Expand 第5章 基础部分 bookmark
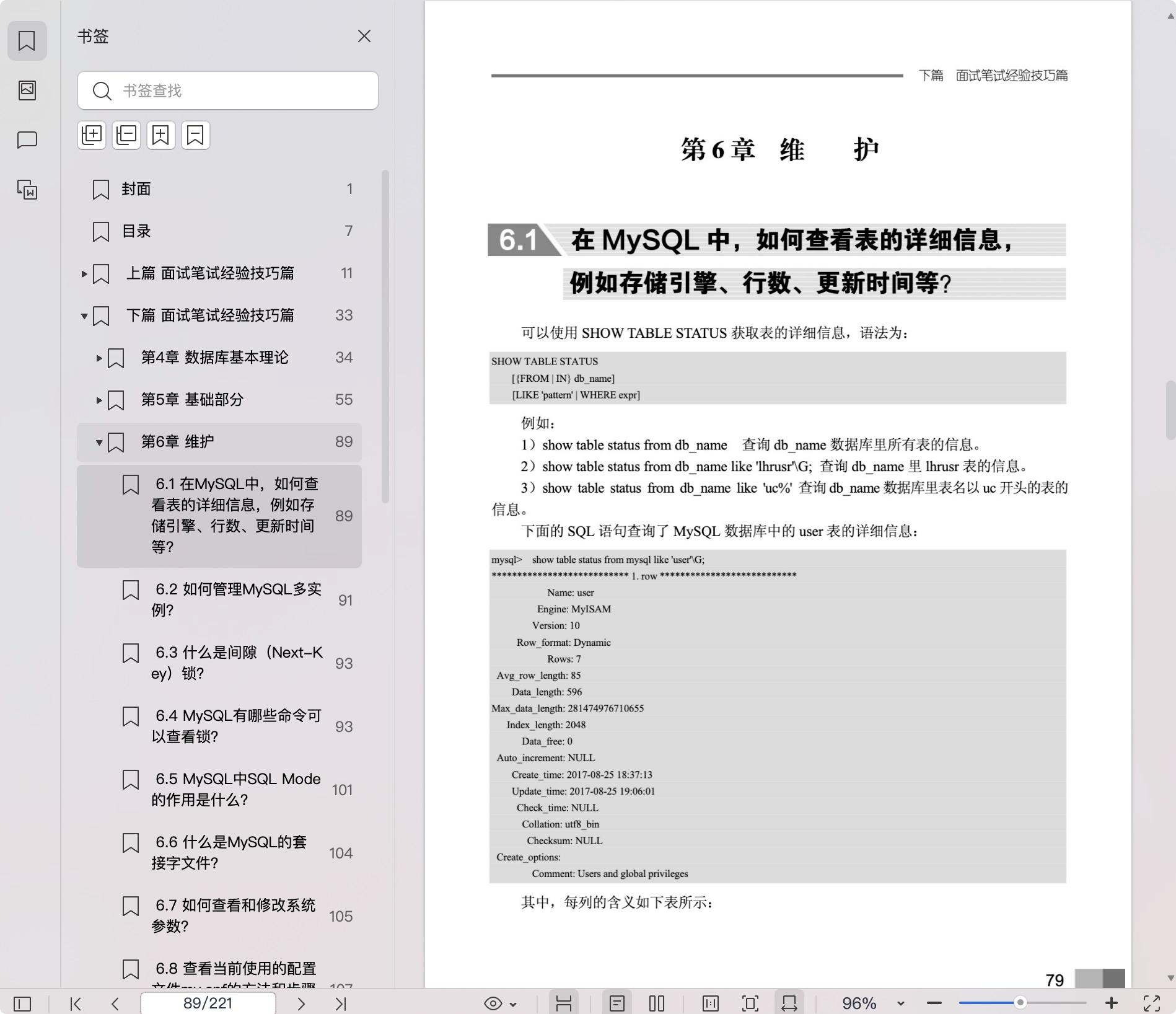This screenshot has height=1014, width=1176. 99,400
